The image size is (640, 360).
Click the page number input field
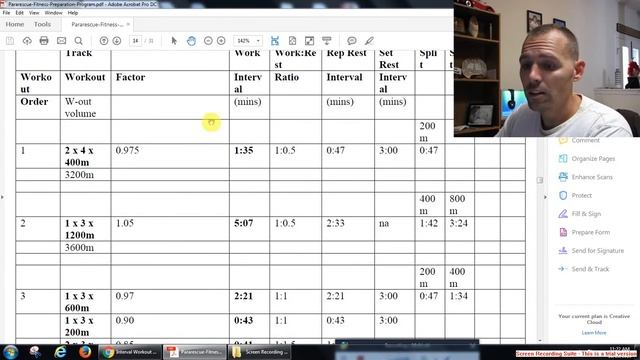pos(135,41)
